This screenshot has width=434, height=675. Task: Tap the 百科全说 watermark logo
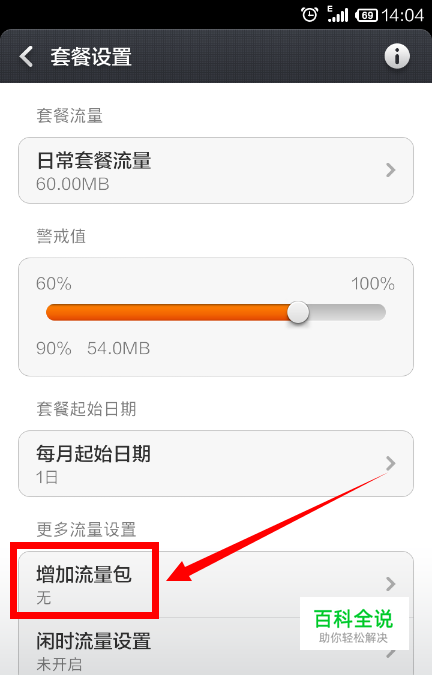point(354,624)
